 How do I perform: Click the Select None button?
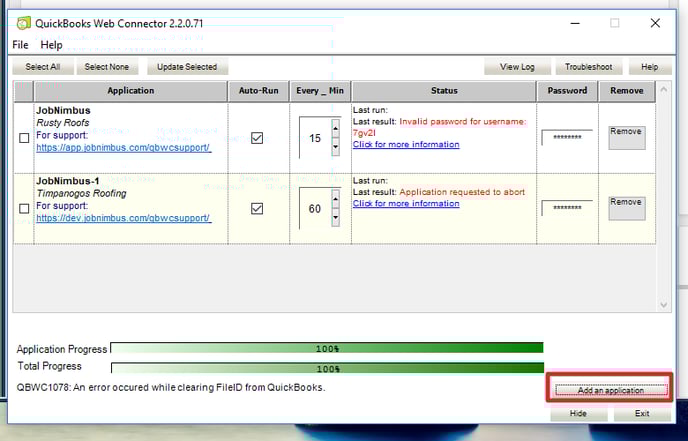[x=107, y=67]
